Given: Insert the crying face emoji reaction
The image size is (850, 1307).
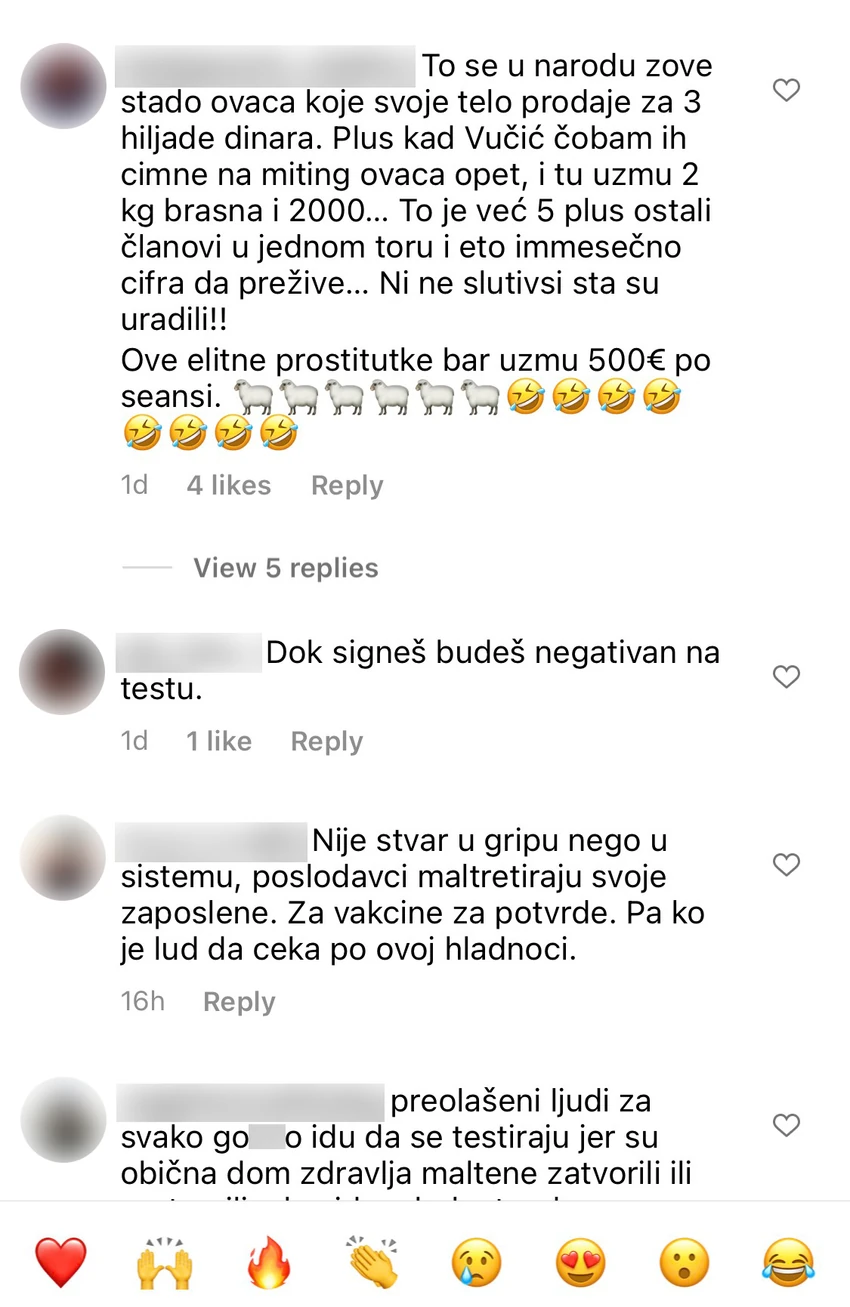Looking at the screenshot, I should (x=478, y=1262).
